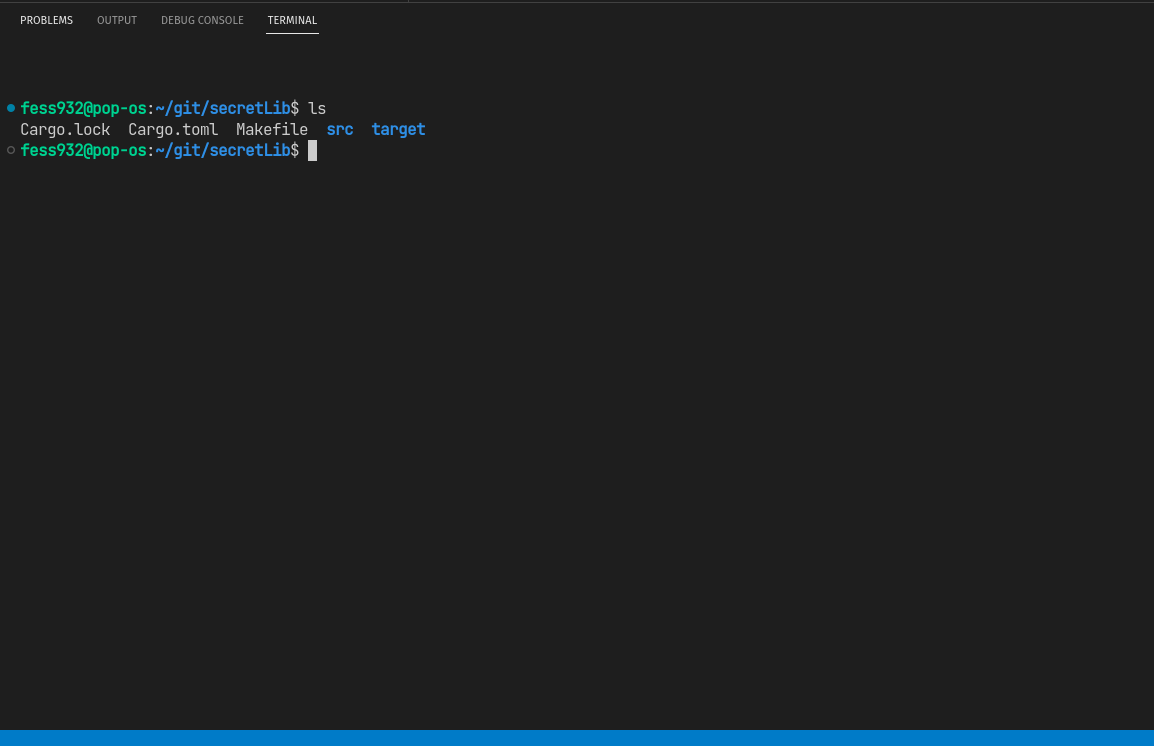This screenshot has height=746, width=1154.
Task: Click the TERMINAL tab underline indicator
Action: click(x=292, y=34)
